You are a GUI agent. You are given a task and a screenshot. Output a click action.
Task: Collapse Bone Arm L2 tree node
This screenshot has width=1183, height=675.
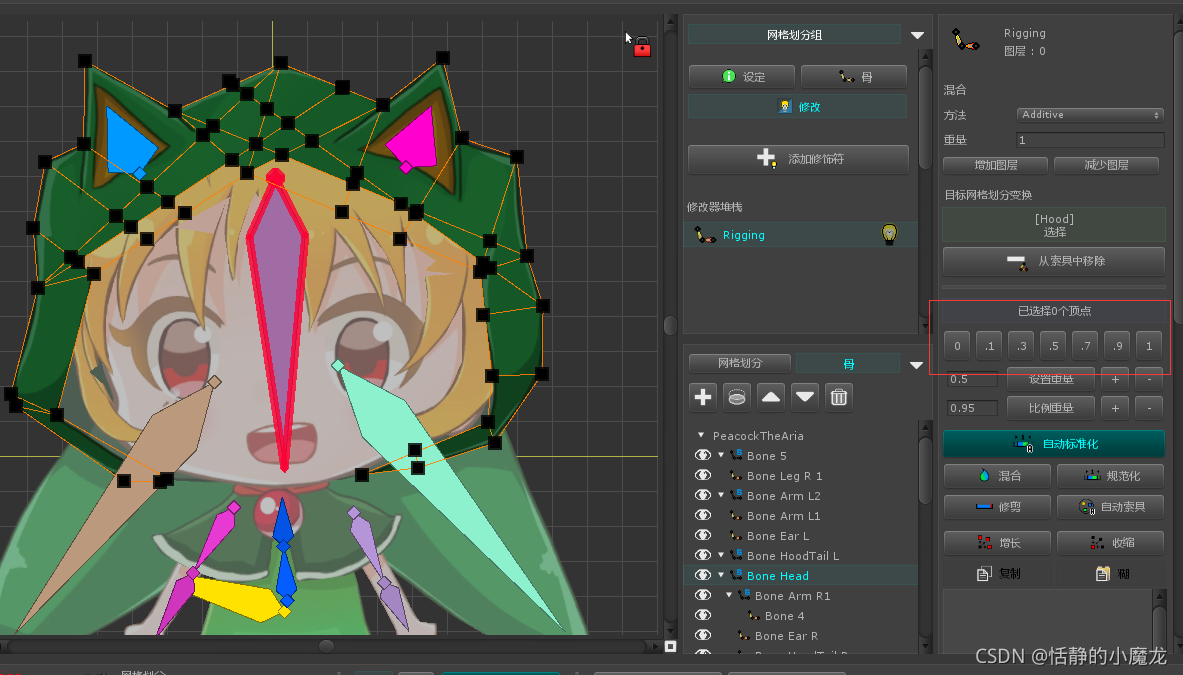click(x=721, y=495)
